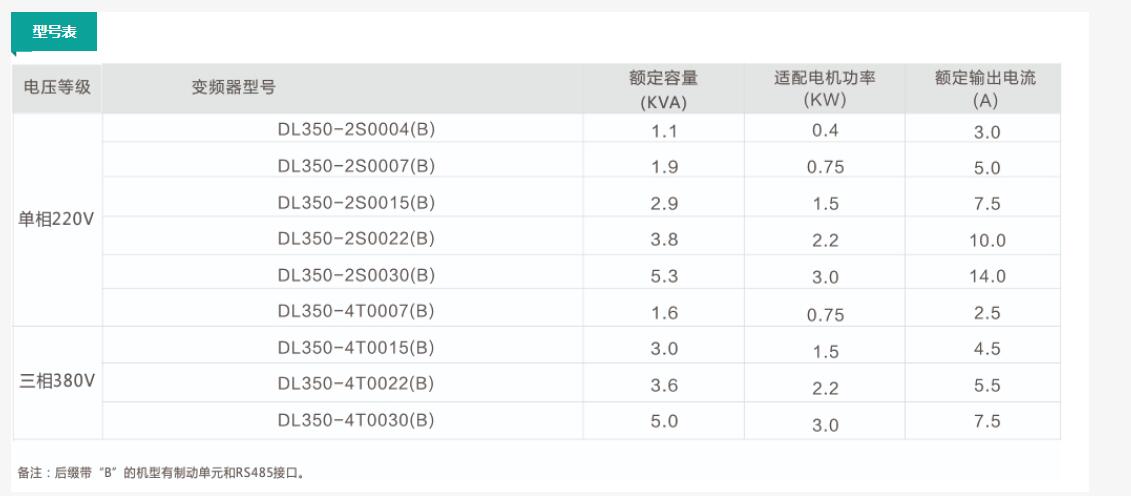Click model DL350-4T0030(B)

click(356, 421)
